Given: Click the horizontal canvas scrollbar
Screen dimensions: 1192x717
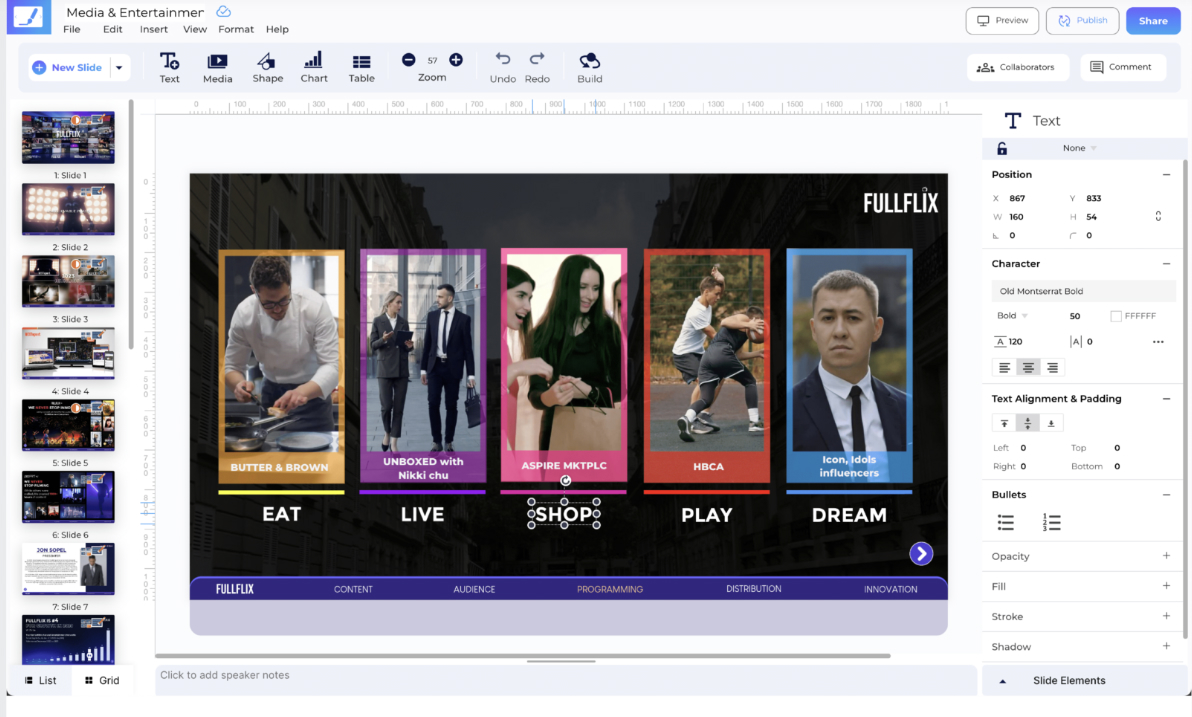Looking at the screenshot, I should [522, 655].
